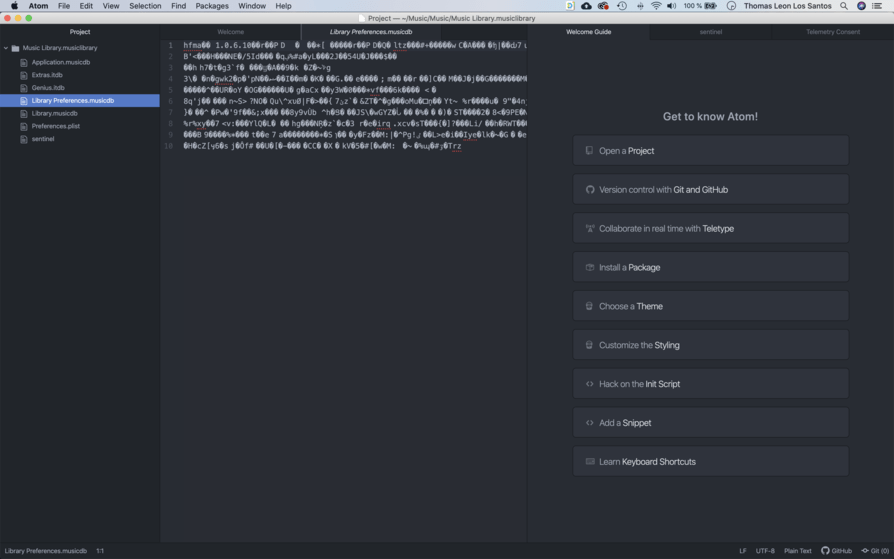Open the File menu
This screenshot has height=559, width=894.
(64, 6)
